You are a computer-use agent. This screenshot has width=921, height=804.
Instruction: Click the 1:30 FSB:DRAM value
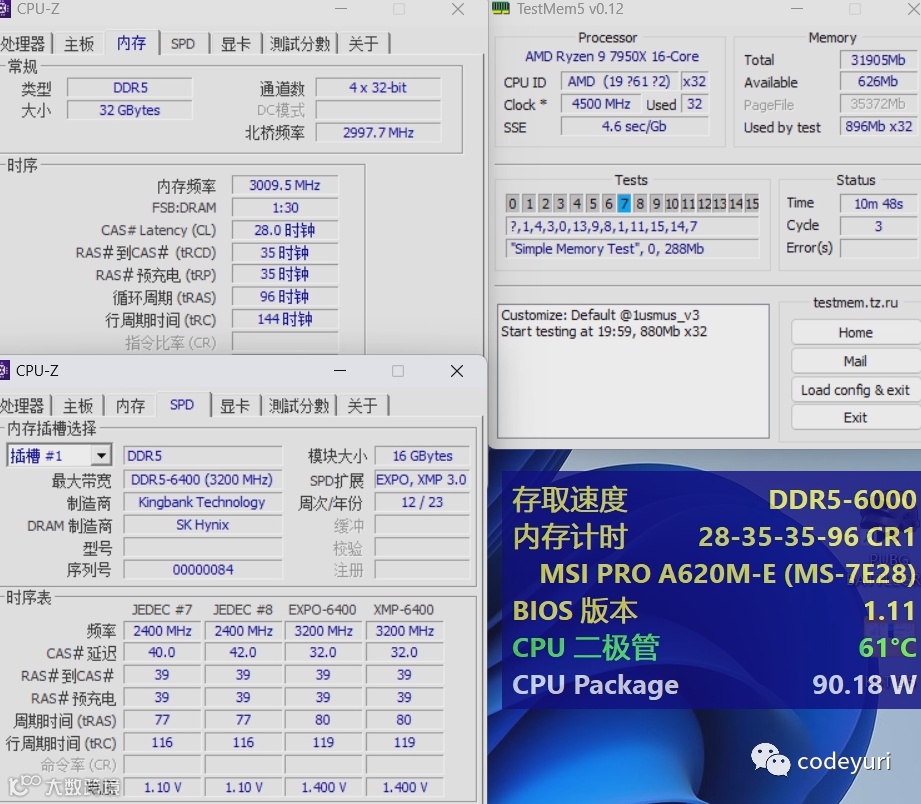pos(285,208)
